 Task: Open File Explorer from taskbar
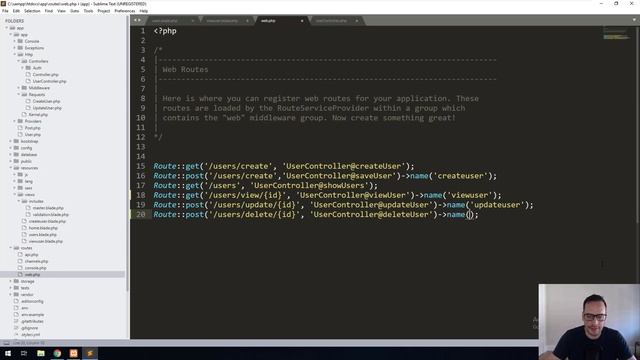tap(41, 353)
